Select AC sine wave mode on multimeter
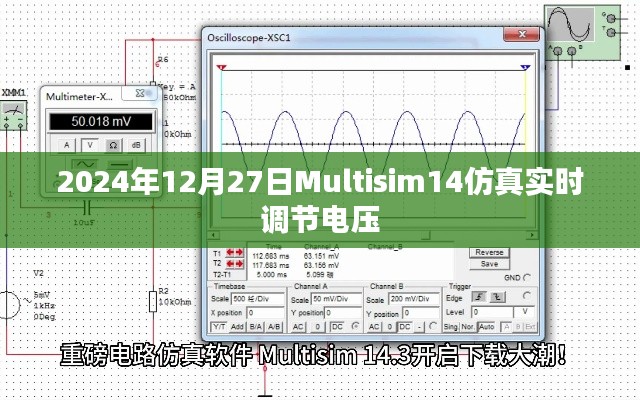Image resolution: width=640 pixels, height=400 pixels. click(85, 164)
